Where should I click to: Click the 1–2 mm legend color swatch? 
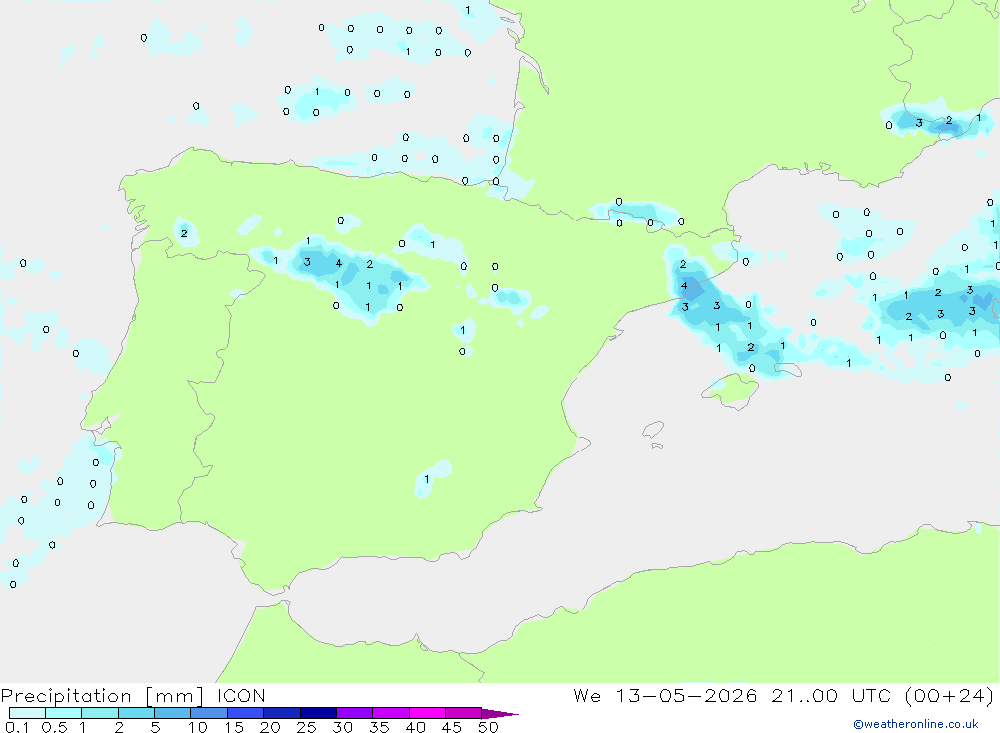coord(100,713)
